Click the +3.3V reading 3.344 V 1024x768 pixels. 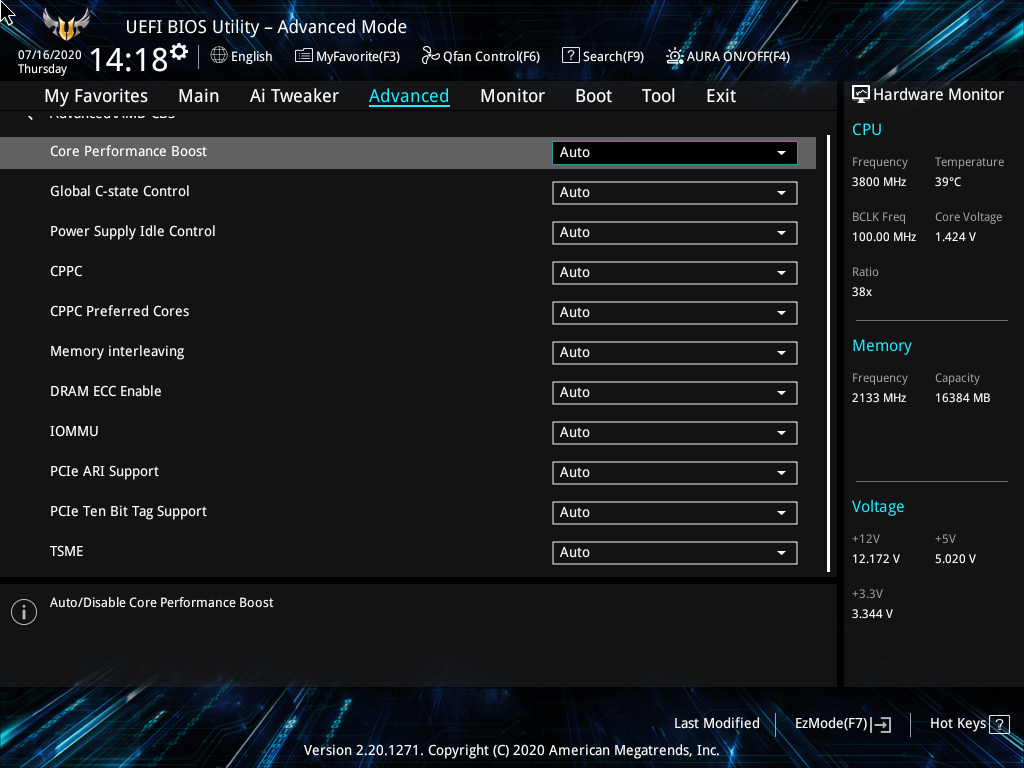[x=872, y=614]
